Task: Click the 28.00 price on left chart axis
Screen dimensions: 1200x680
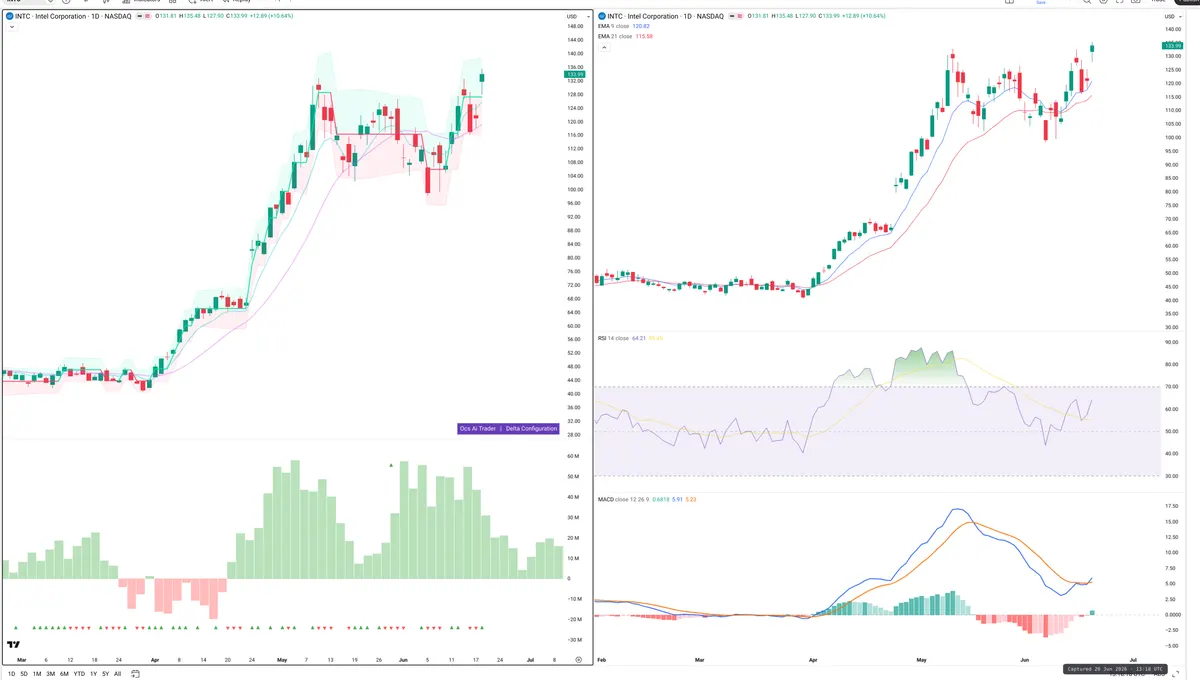Action: (575, 435)
